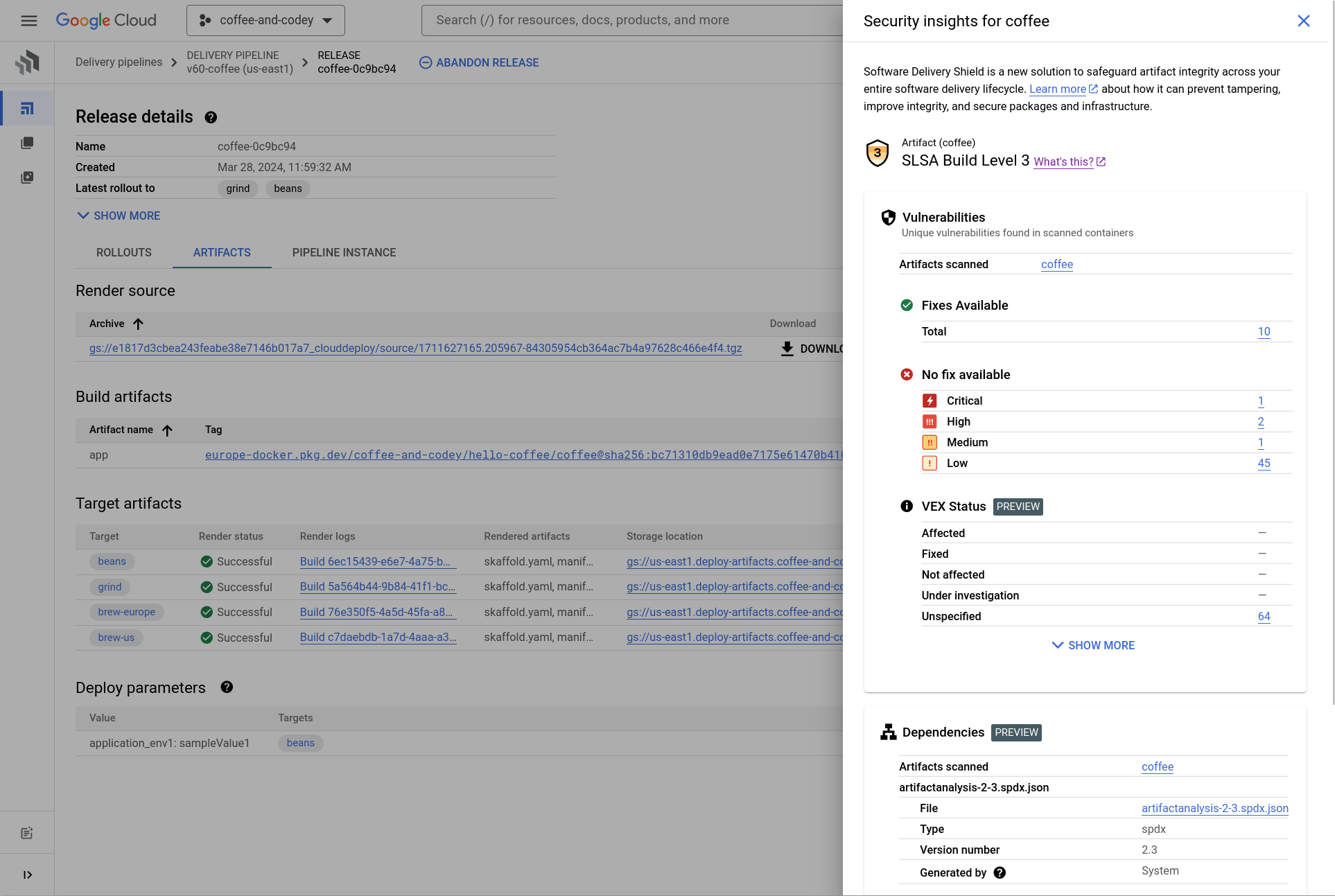Expand SHOW MORE in release details
The width and height of the screenshot is (1335, 896).
[117, 215]
